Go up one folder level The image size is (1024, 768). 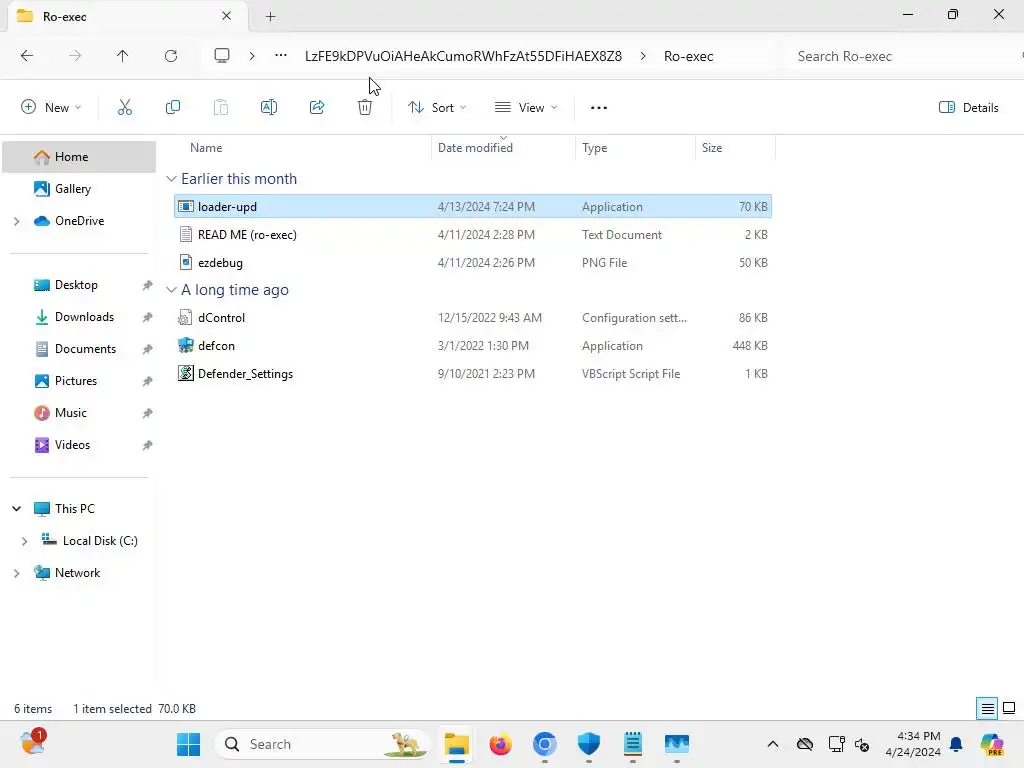(122, 56)
